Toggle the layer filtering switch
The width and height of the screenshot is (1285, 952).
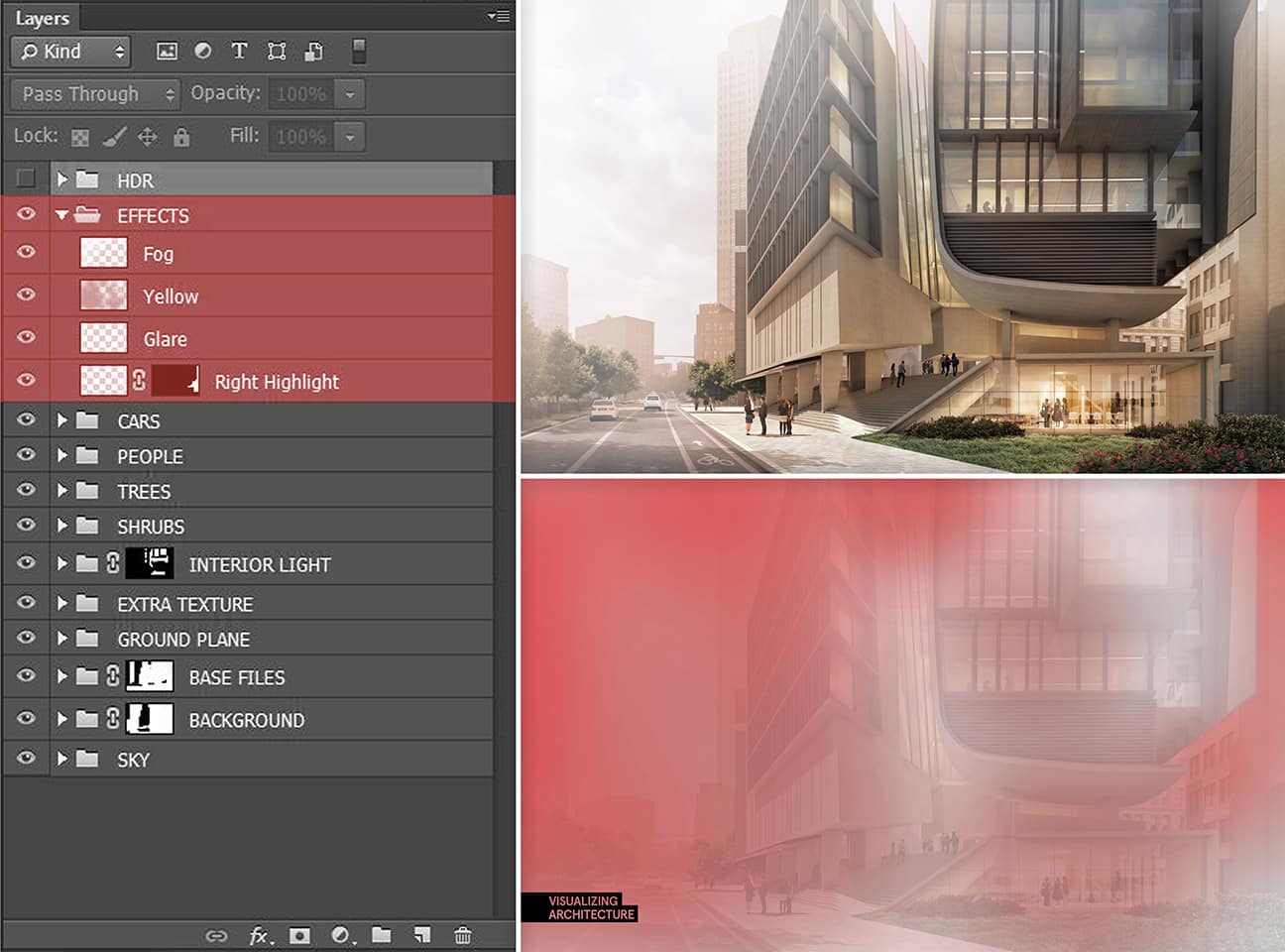pyautogui.click(x=359, y=52)
